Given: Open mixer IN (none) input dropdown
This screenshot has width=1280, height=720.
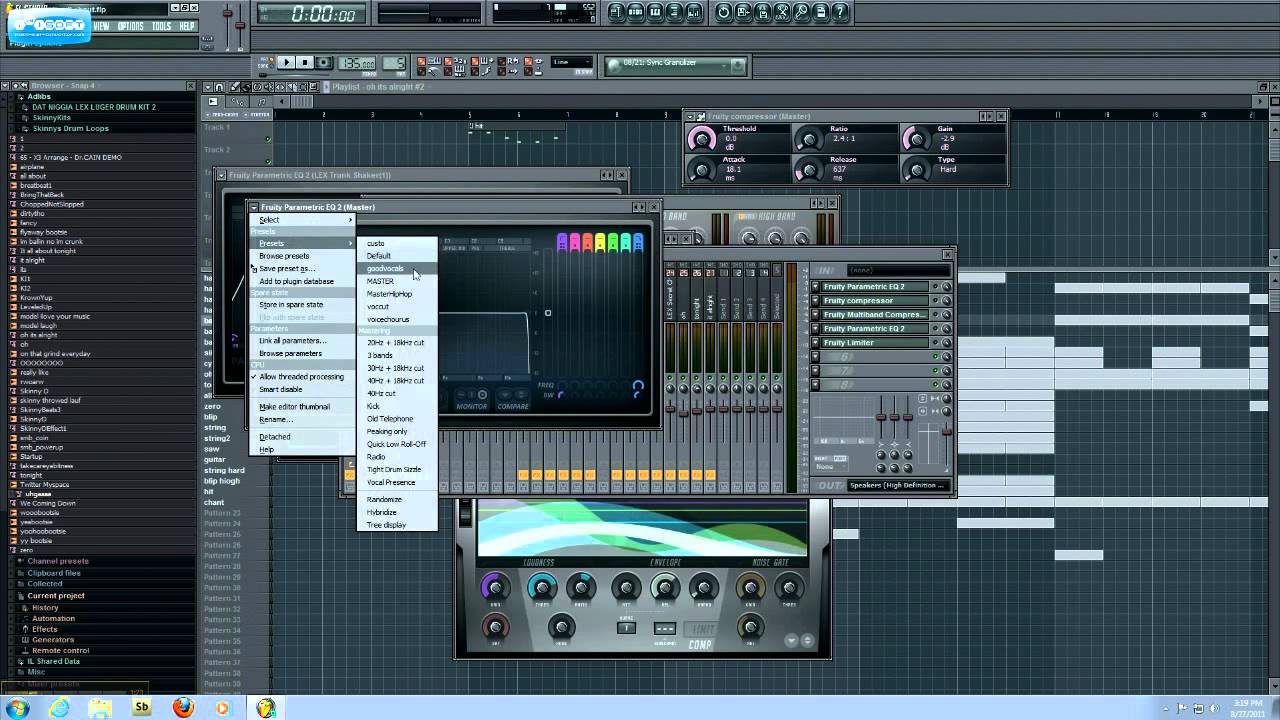Looking at the screenshot, I should tap(898, 270).
